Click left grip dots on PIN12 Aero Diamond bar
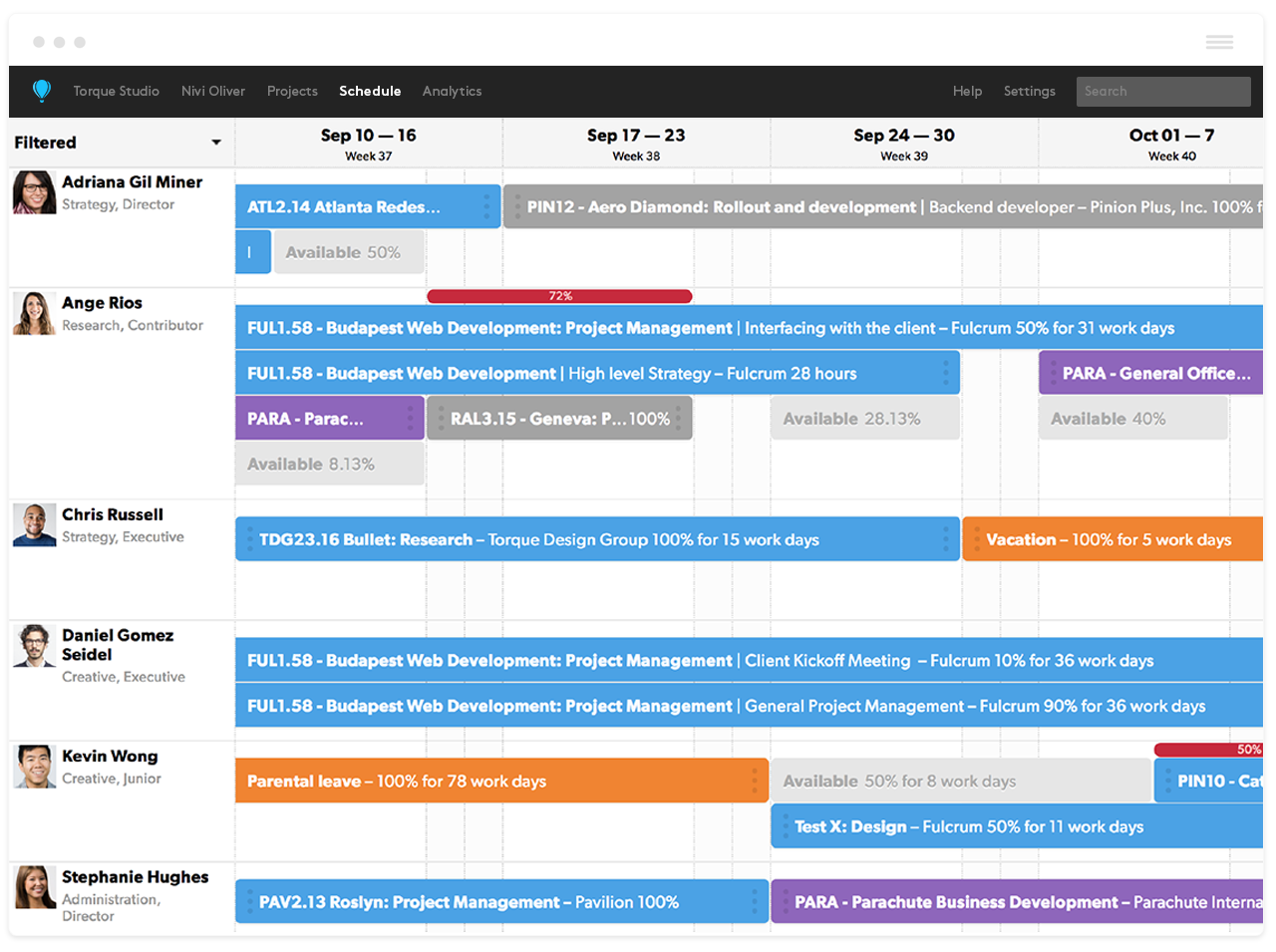Screen dimensions: 1276x952 [x=517, y=206]
